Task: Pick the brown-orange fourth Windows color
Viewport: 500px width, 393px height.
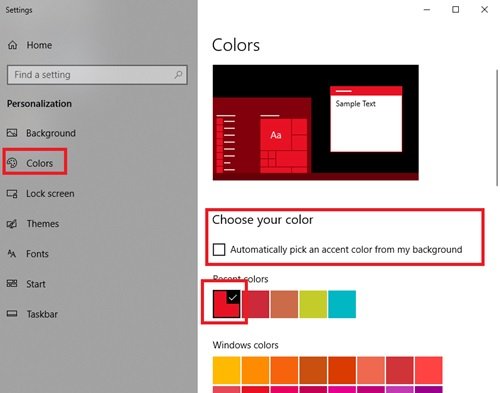Action: coord(313,370)
